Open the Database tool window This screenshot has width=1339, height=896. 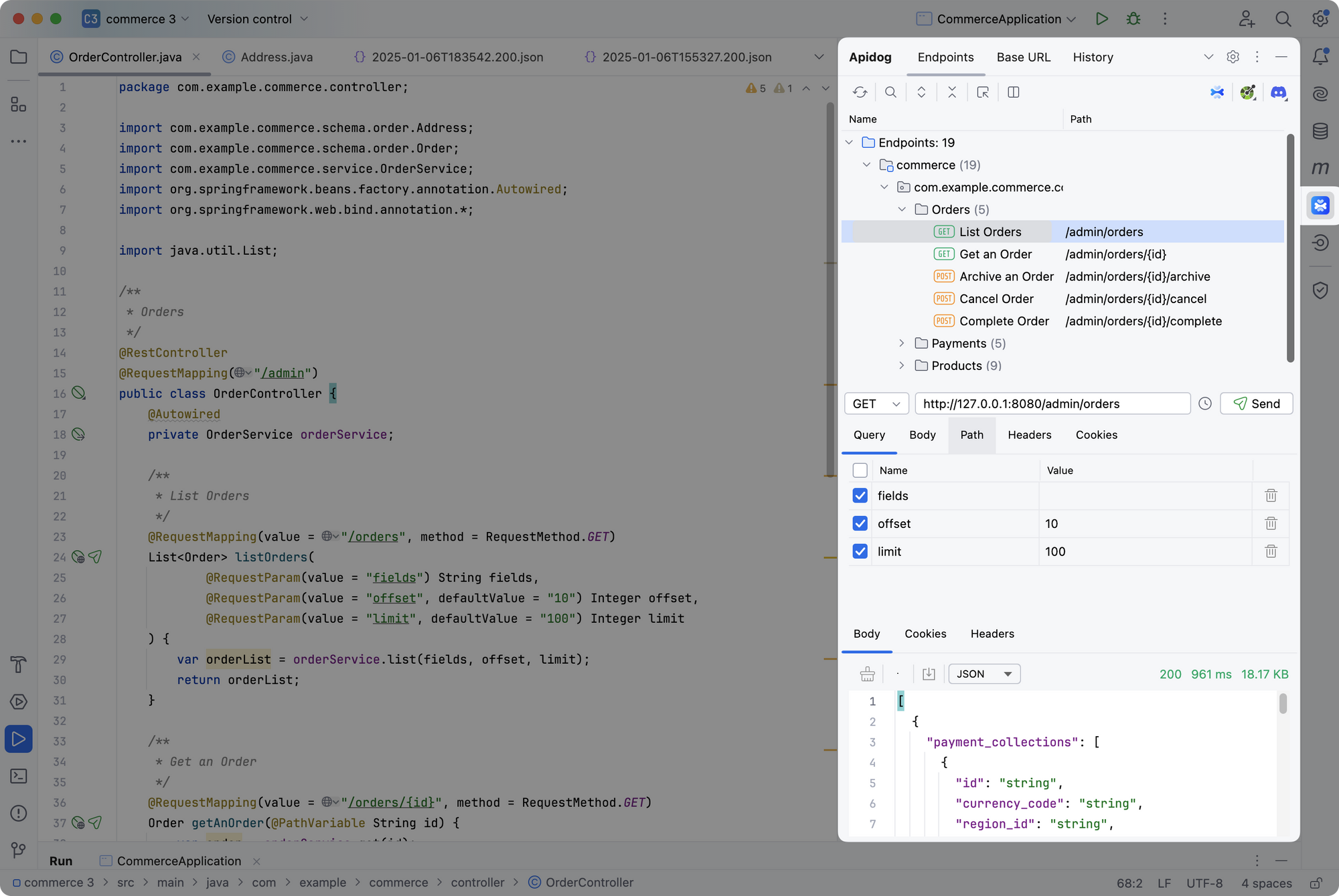(1320, 131)
